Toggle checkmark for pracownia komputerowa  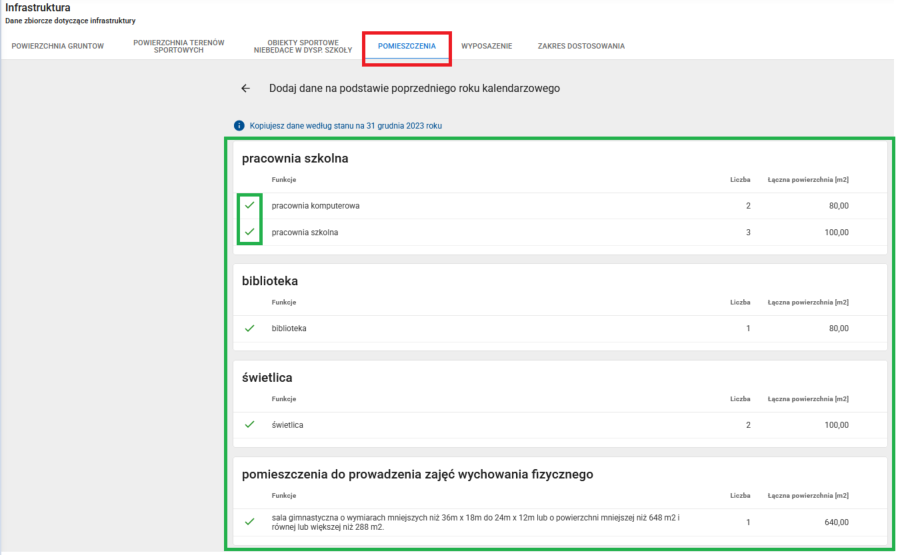tap(250, 205)
